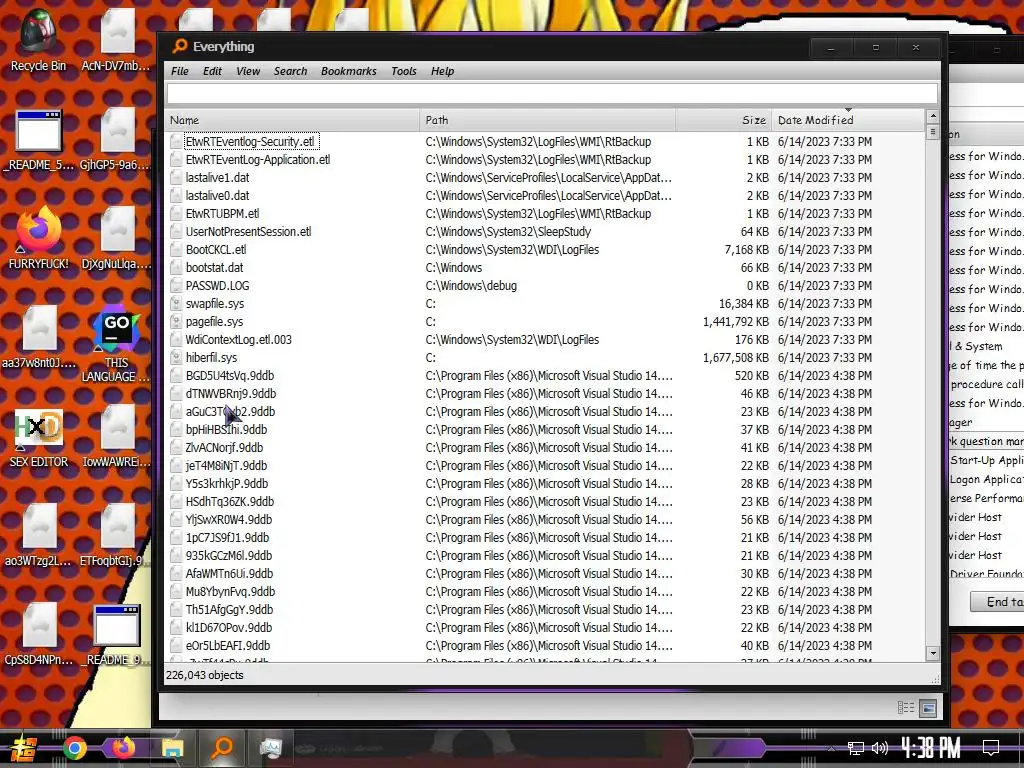Select the _README_5 desktop shortcut
The height and width of the screenshot is (768, 1024).
point(38,140)
